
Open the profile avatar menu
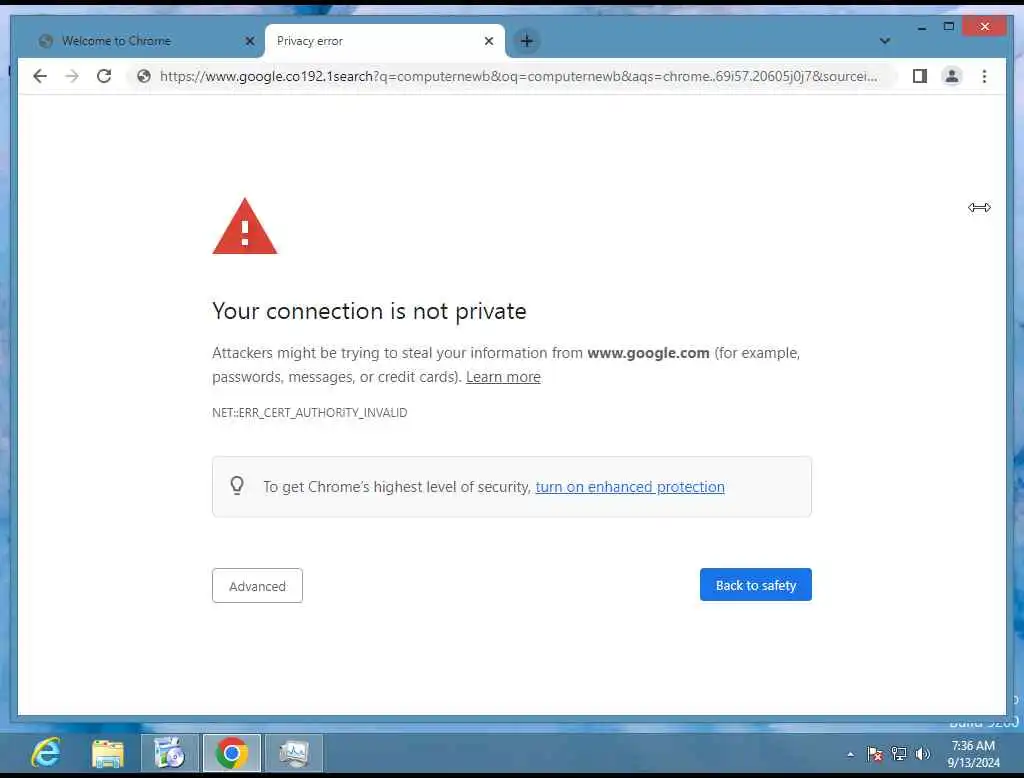tap(952, 76)
